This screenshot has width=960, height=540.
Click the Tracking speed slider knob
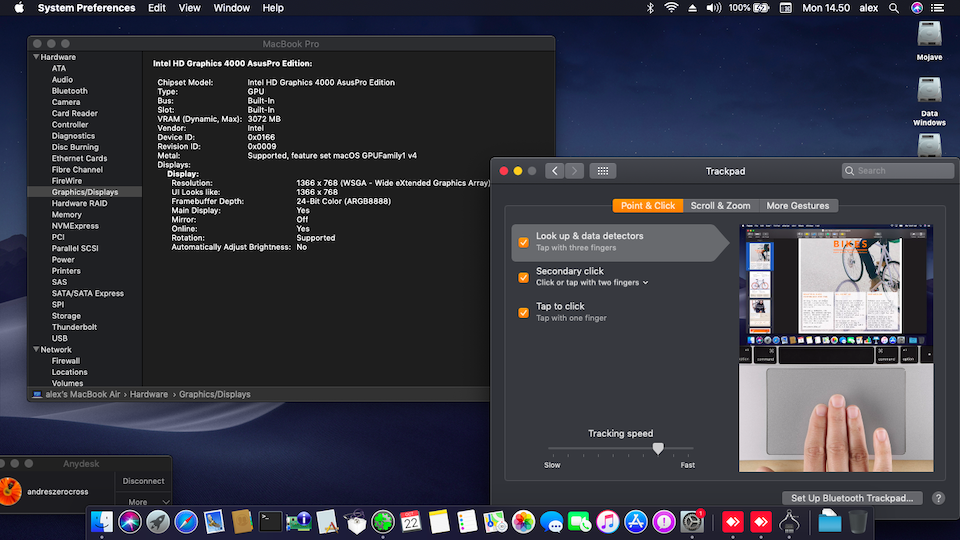point(658,449)
